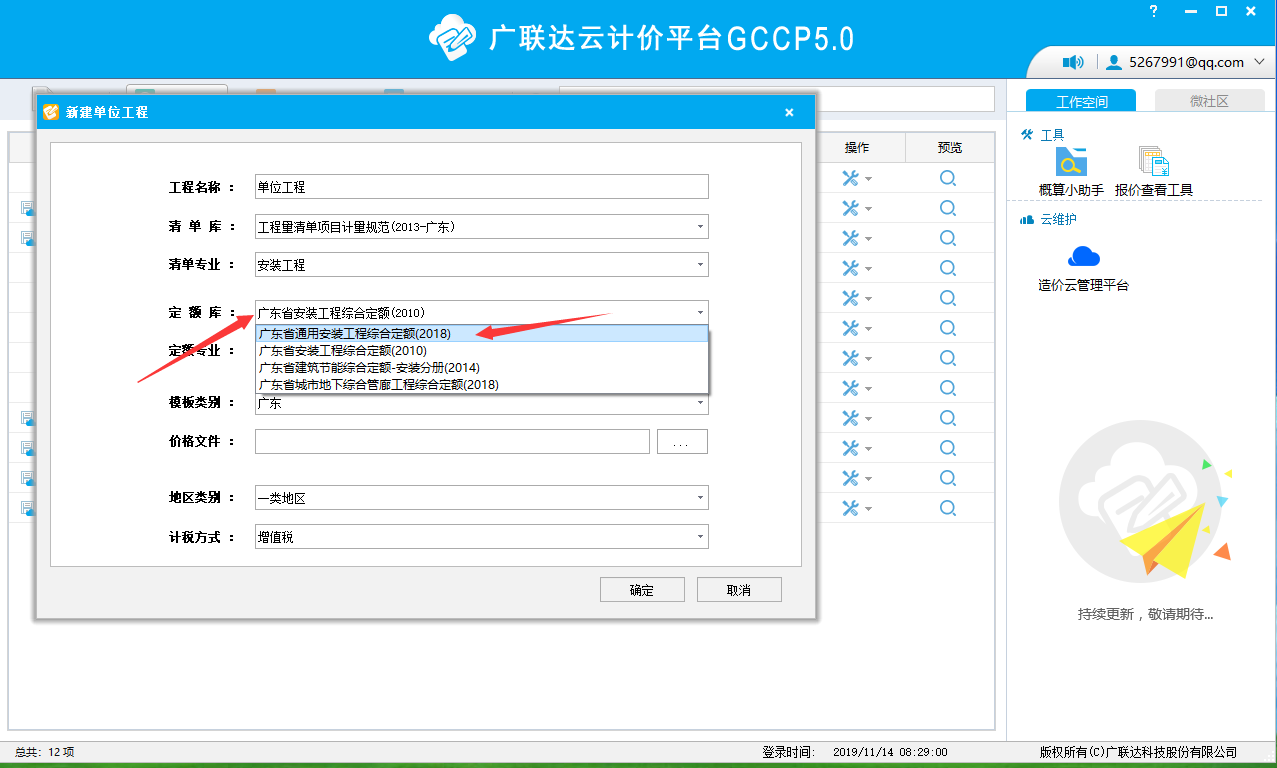Close the 新建单位工程 dialog
1277x768 pixels.
click(789, 113)
